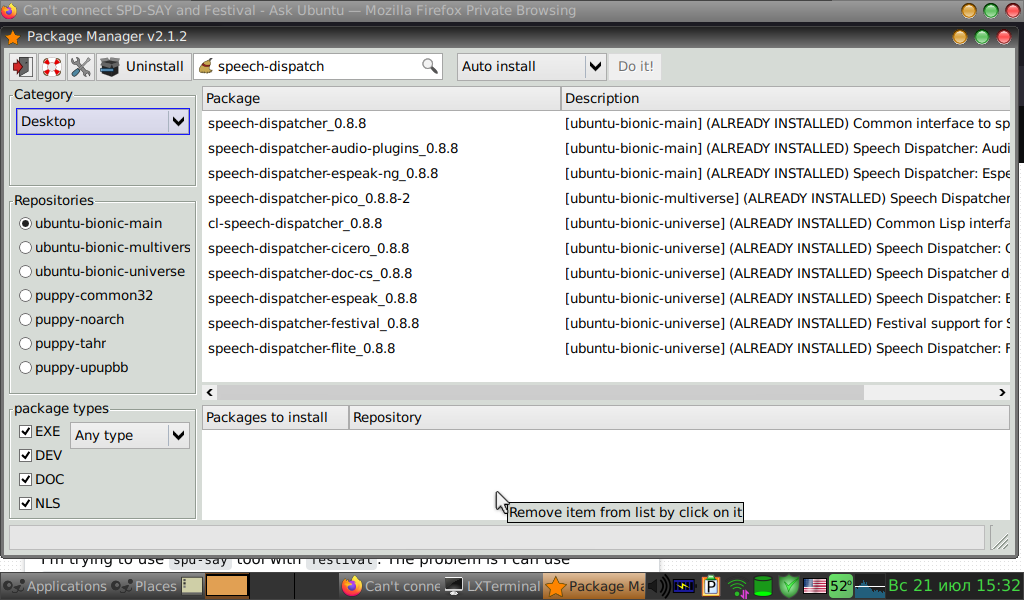The height and width of the screenshot is (600, 1024).
Task: Click the magnifier search icon
Action: (x=429, y=66)
